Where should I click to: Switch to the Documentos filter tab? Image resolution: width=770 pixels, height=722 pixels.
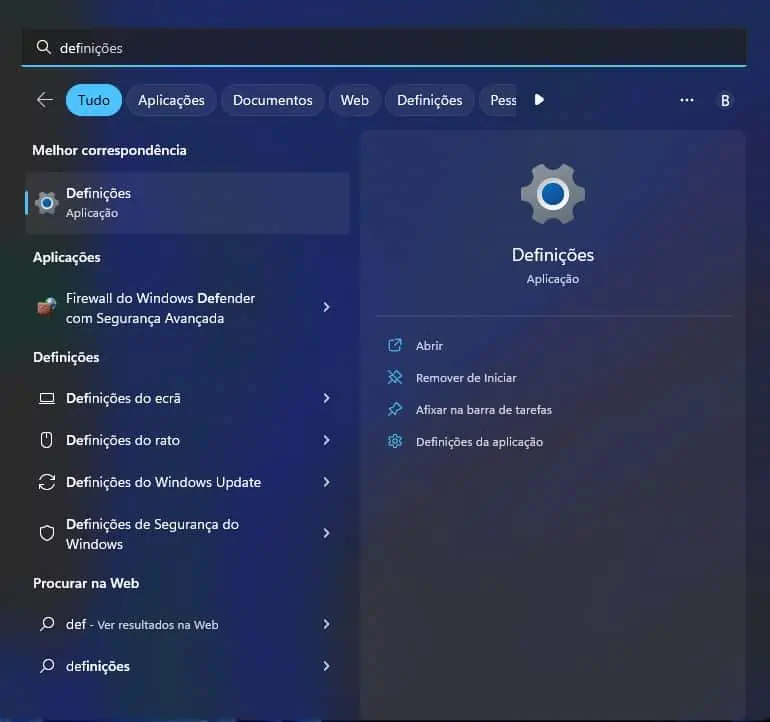(x=273, y=100)
